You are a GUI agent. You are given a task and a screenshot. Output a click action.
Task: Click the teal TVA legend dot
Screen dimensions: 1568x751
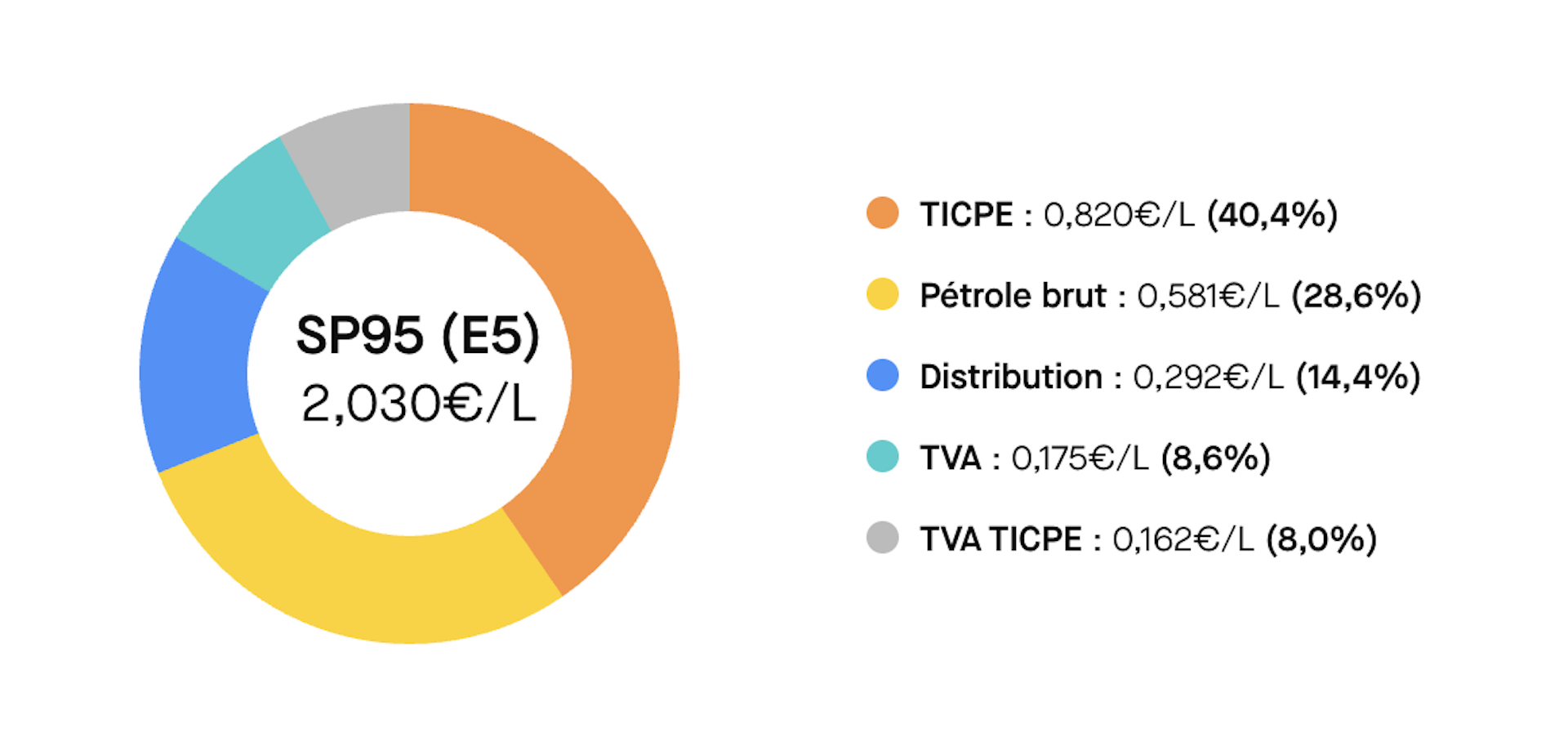click(882, 457)
